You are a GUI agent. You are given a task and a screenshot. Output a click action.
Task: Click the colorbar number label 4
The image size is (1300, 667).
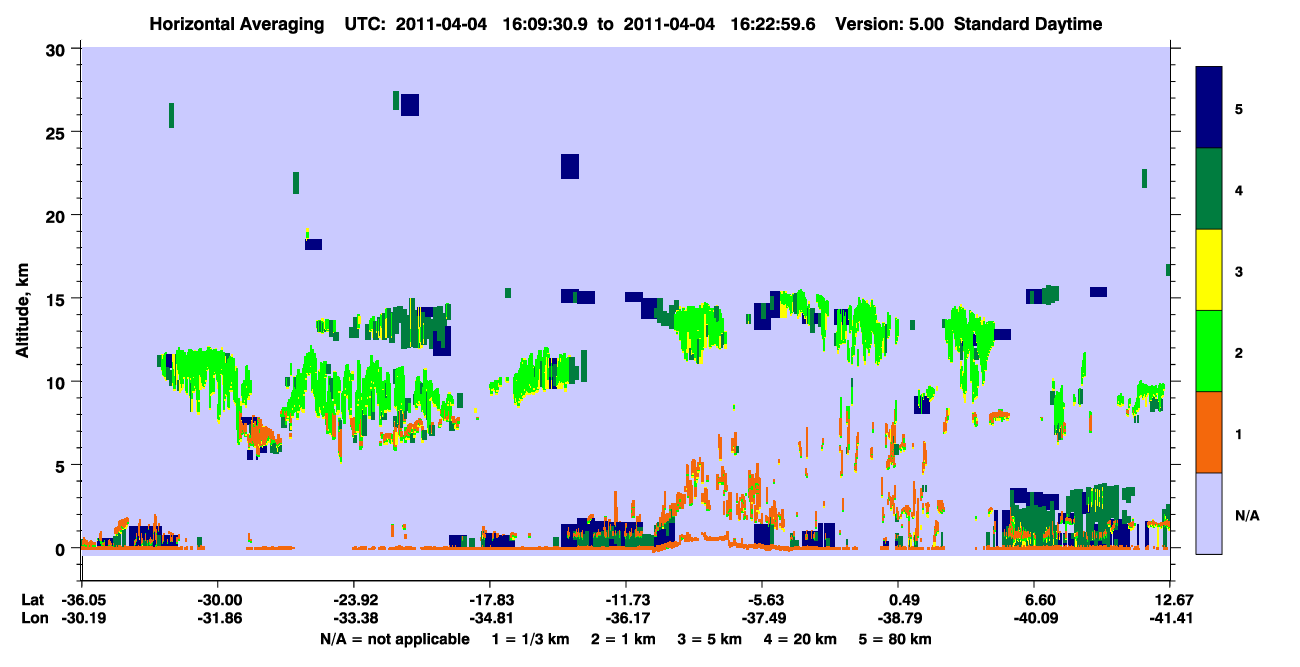[1239, 189]
